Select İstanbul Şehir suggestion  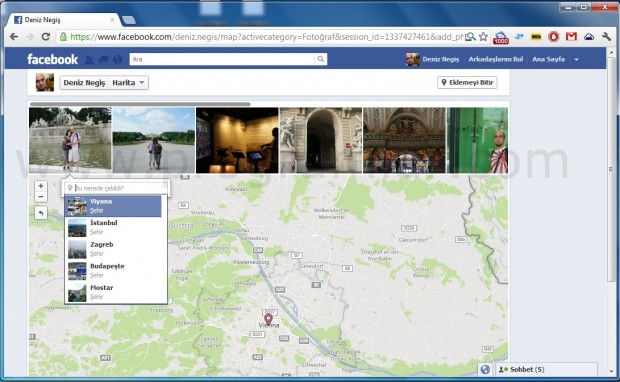coord(113,227)
